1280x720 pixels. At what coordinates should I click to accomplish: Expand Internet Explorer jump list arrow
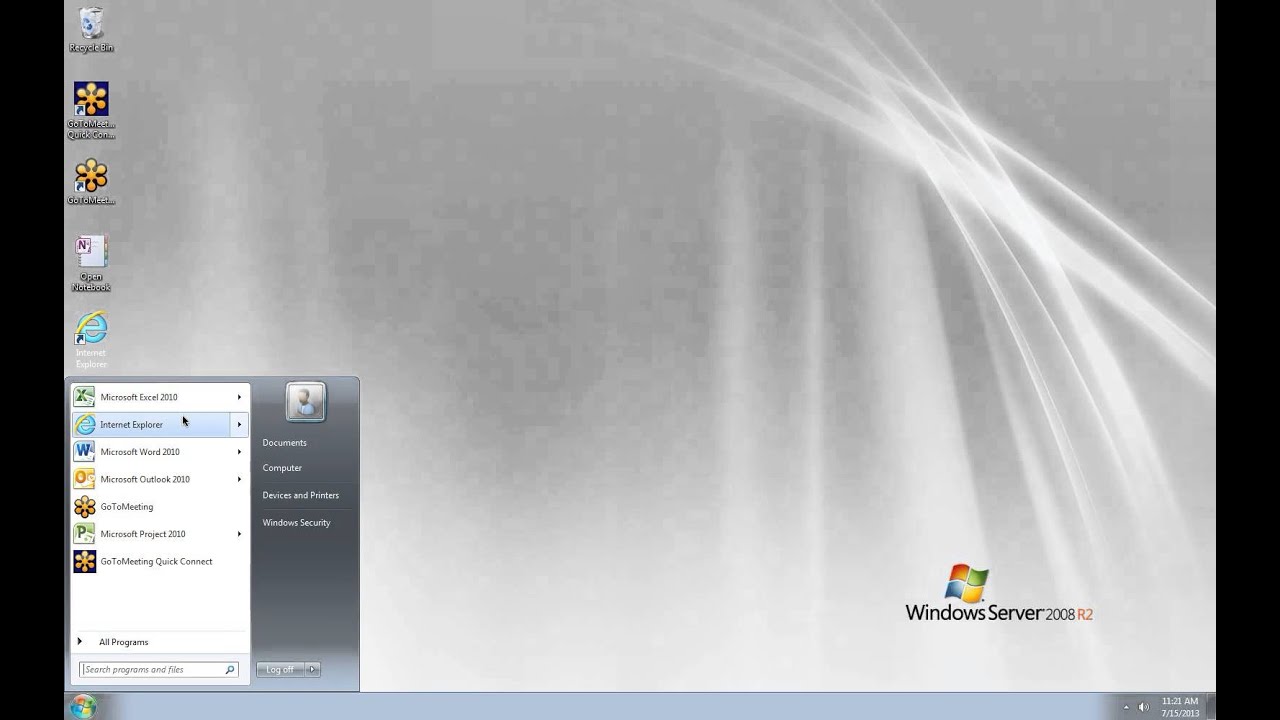point(239,424)
